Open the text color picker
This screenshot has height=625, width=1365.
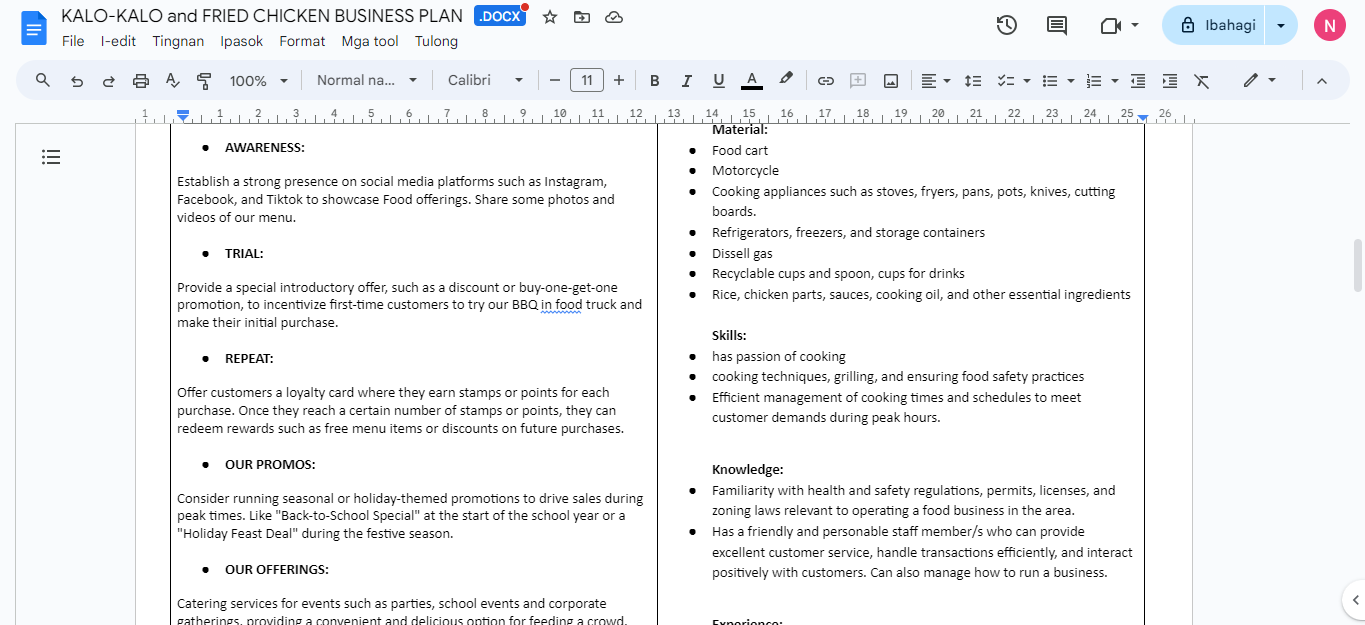pyautogui.click(x=751, y=80)
